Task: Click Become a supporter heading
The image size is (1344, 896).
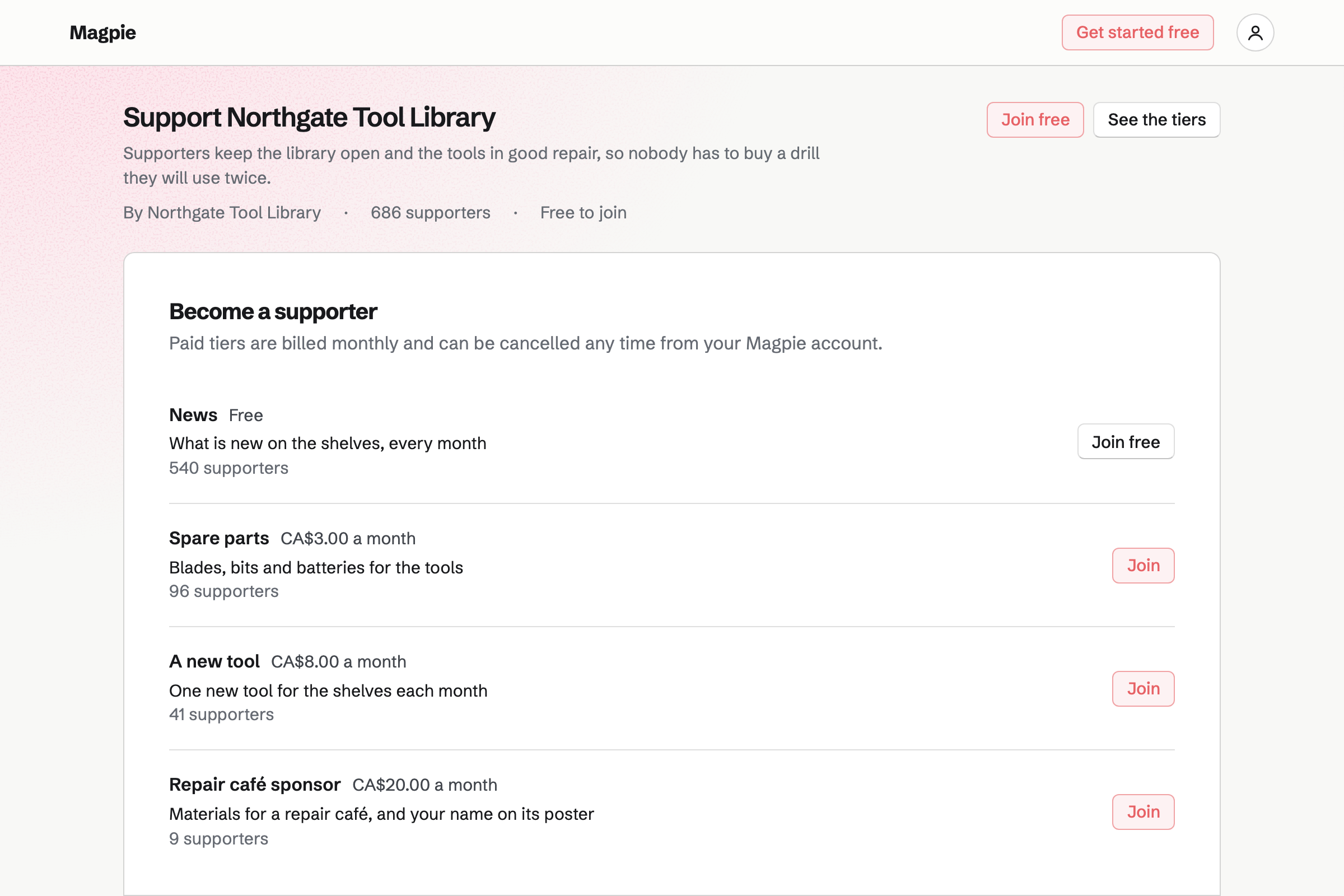Action: (273, 312)
